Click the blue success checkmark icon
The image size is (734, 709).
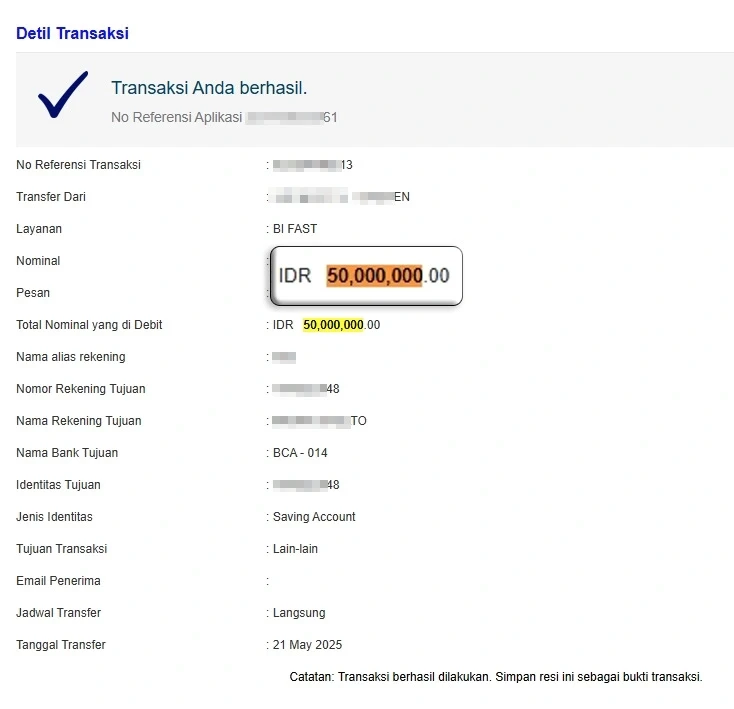coord(63,94)
